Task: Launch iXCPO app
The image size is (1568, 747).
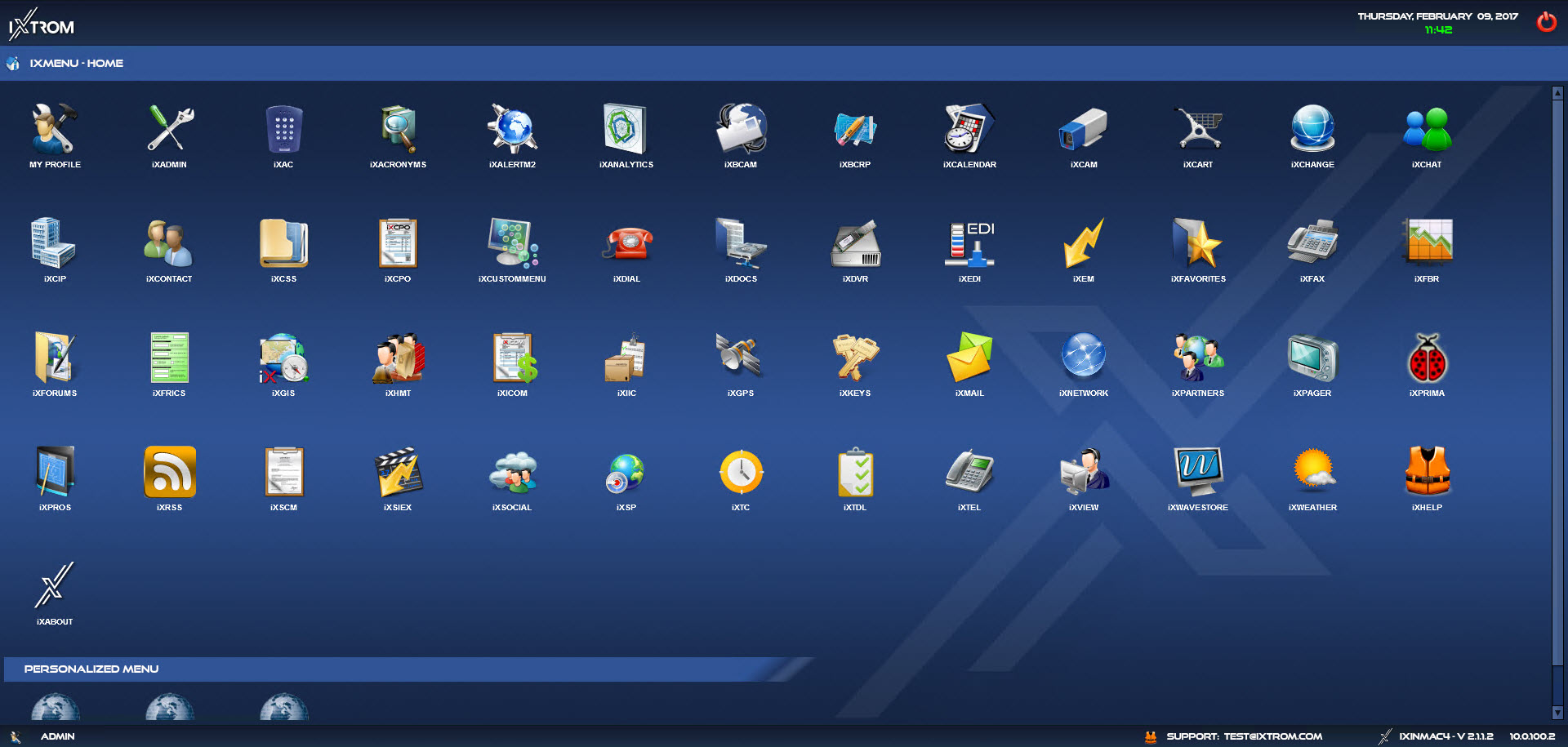Action: (398, 243)
